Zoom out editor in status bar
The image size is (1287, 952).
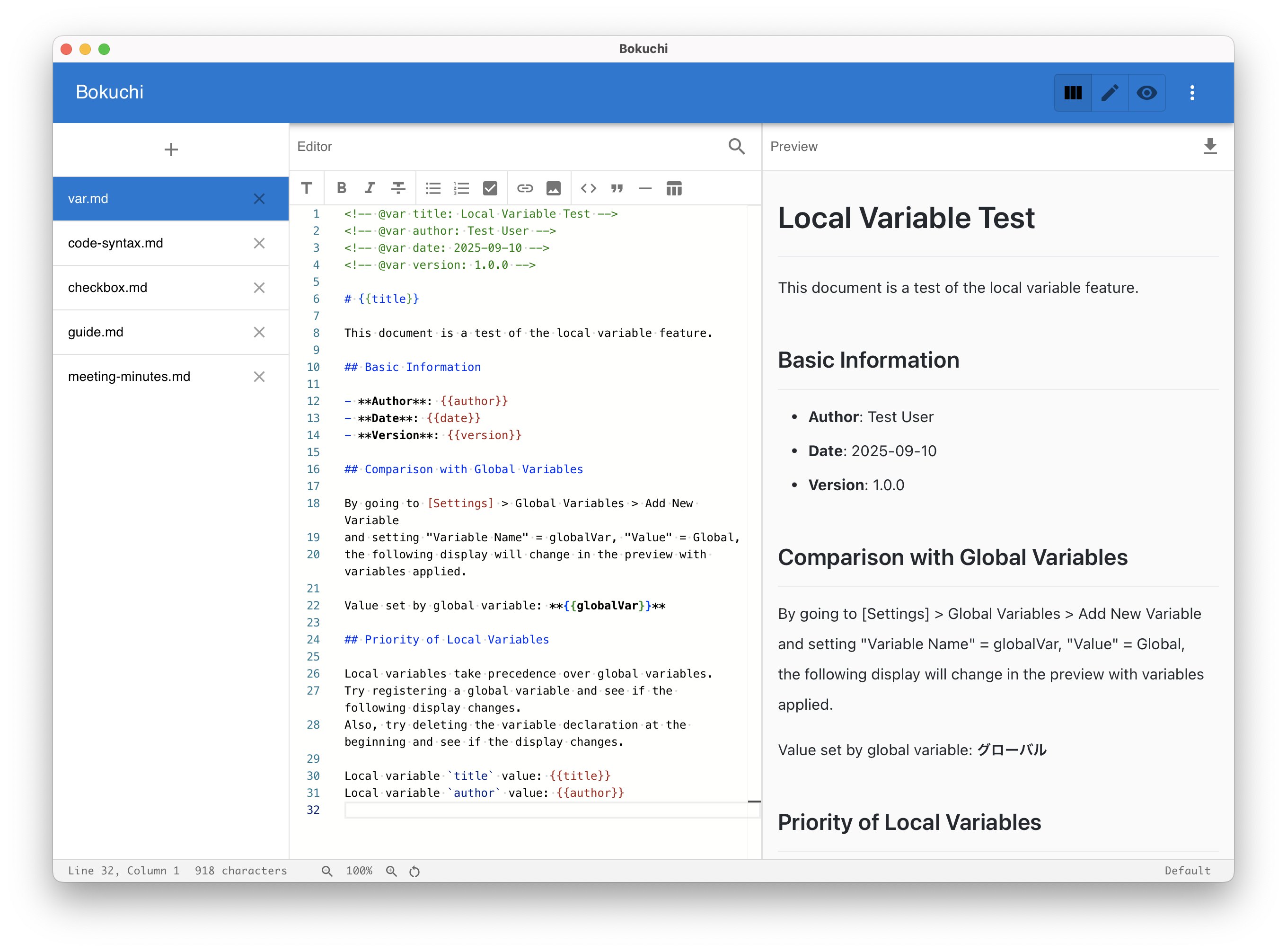(x=327, y=871)
